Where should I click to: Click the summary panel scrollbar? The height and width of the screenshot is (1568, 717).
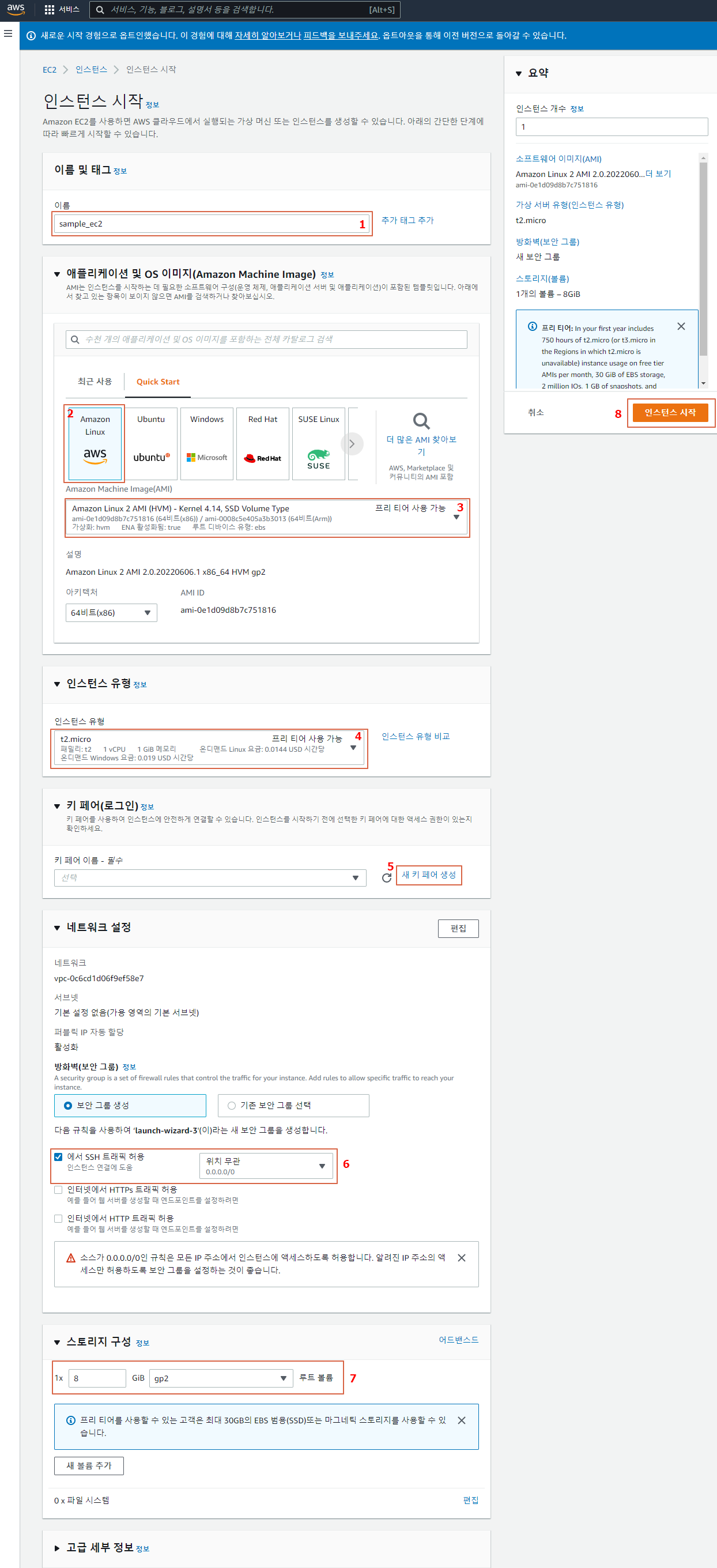point(703,259)
